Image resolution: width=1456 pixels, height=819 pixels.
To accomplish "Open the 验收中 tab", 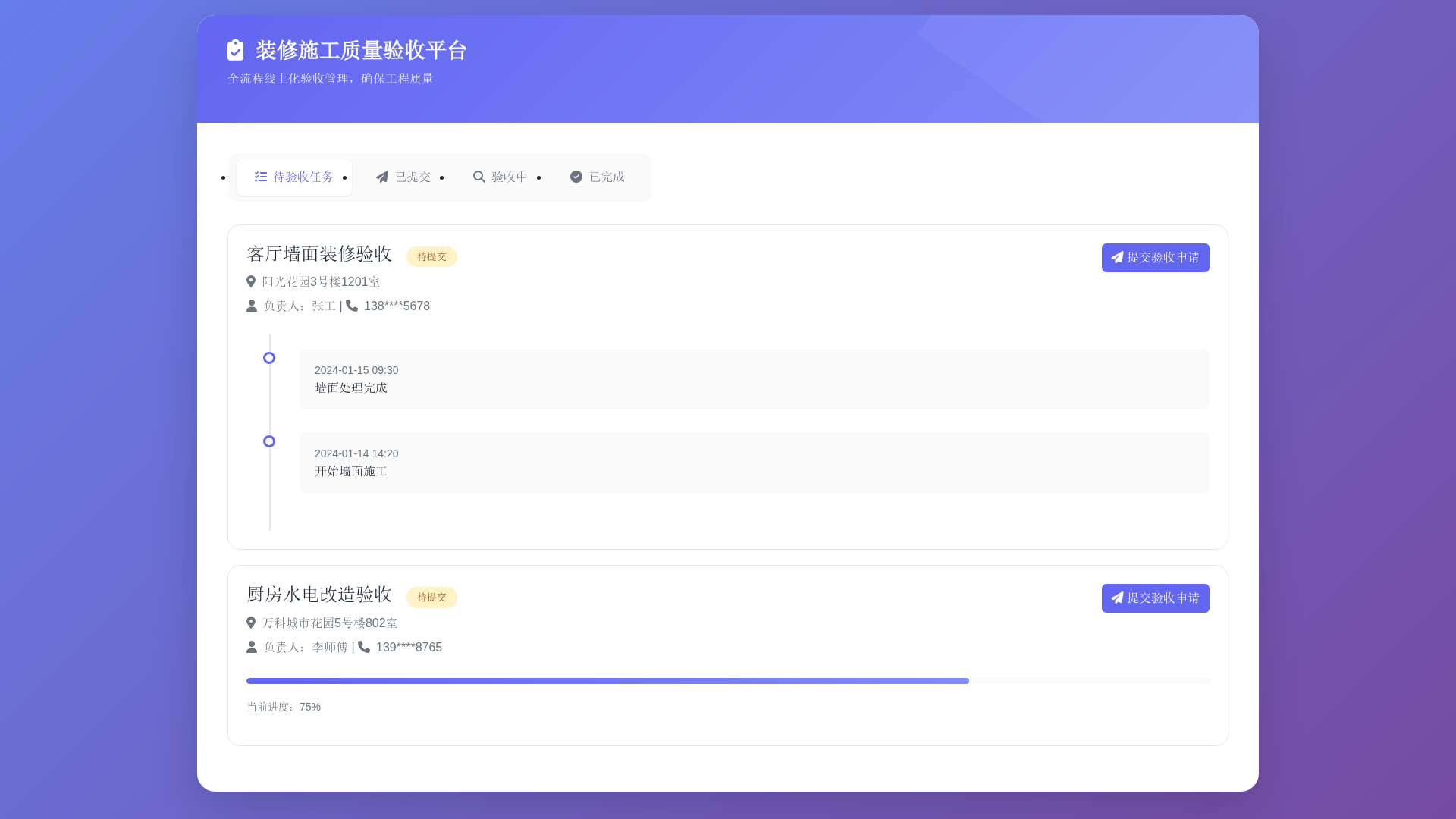I will [x=501, y=177].
